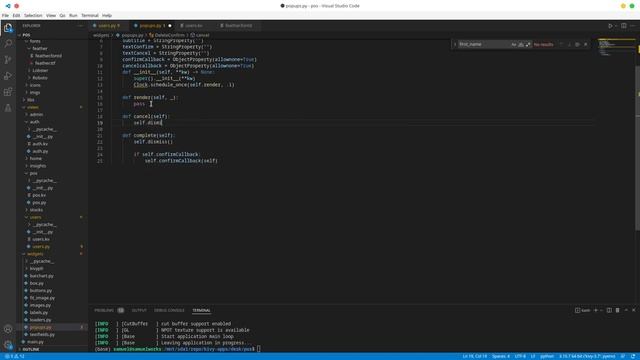Open the Testing flask icon view
The height and width of the screenshot is (360, 640).
click(8, 108)
